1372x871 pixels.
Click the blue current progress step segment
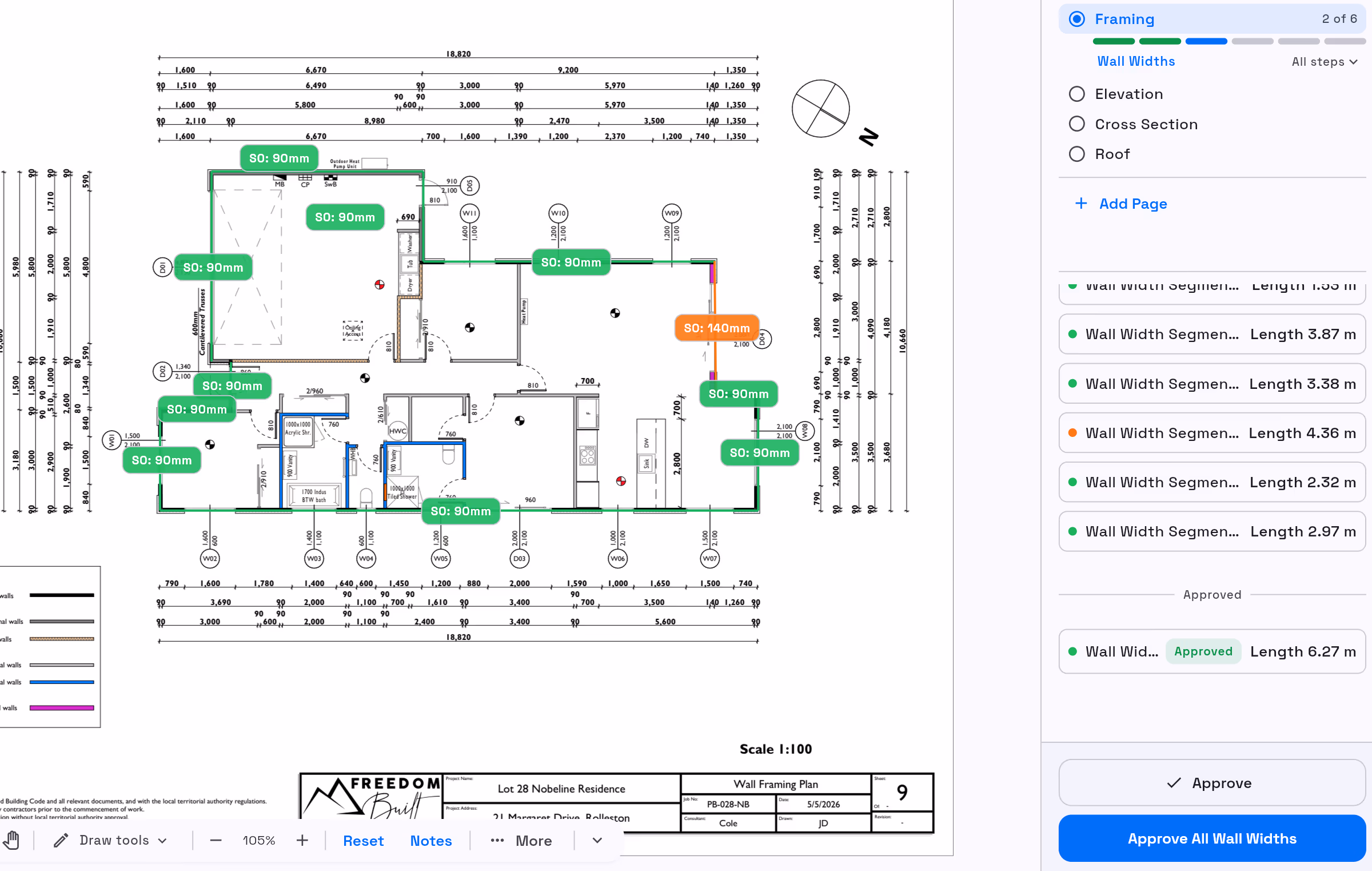coord(1206,41)
